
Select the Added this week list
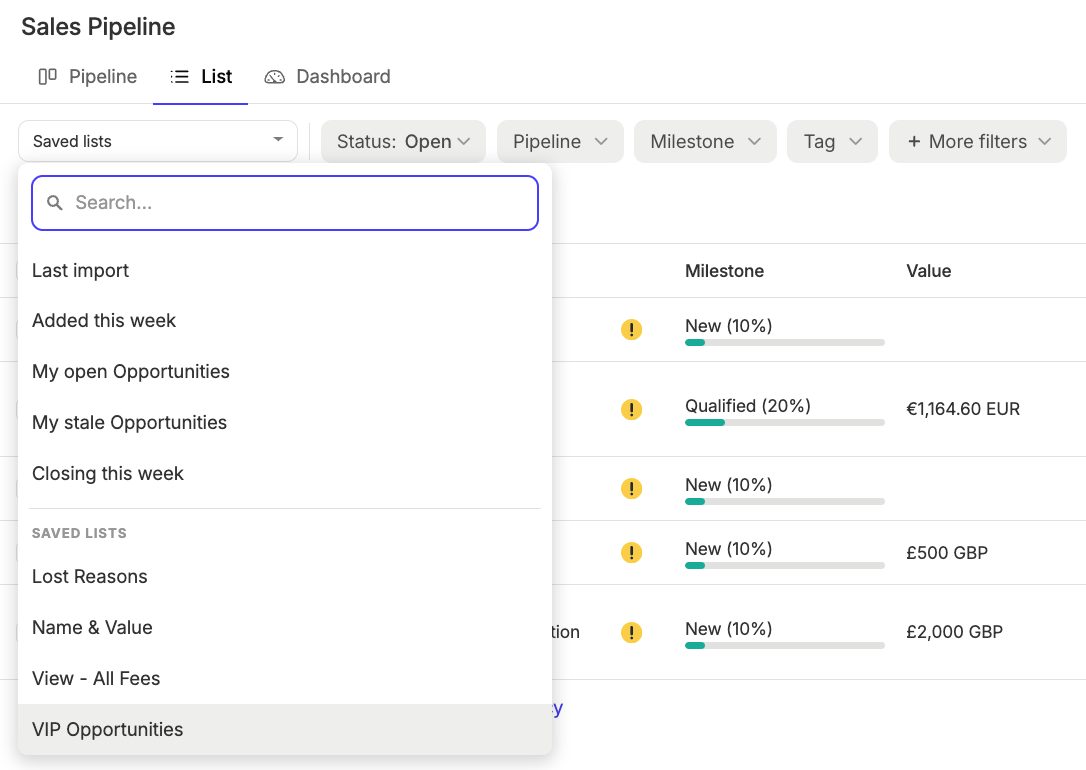pyautogui.click(x=285, y=321)
